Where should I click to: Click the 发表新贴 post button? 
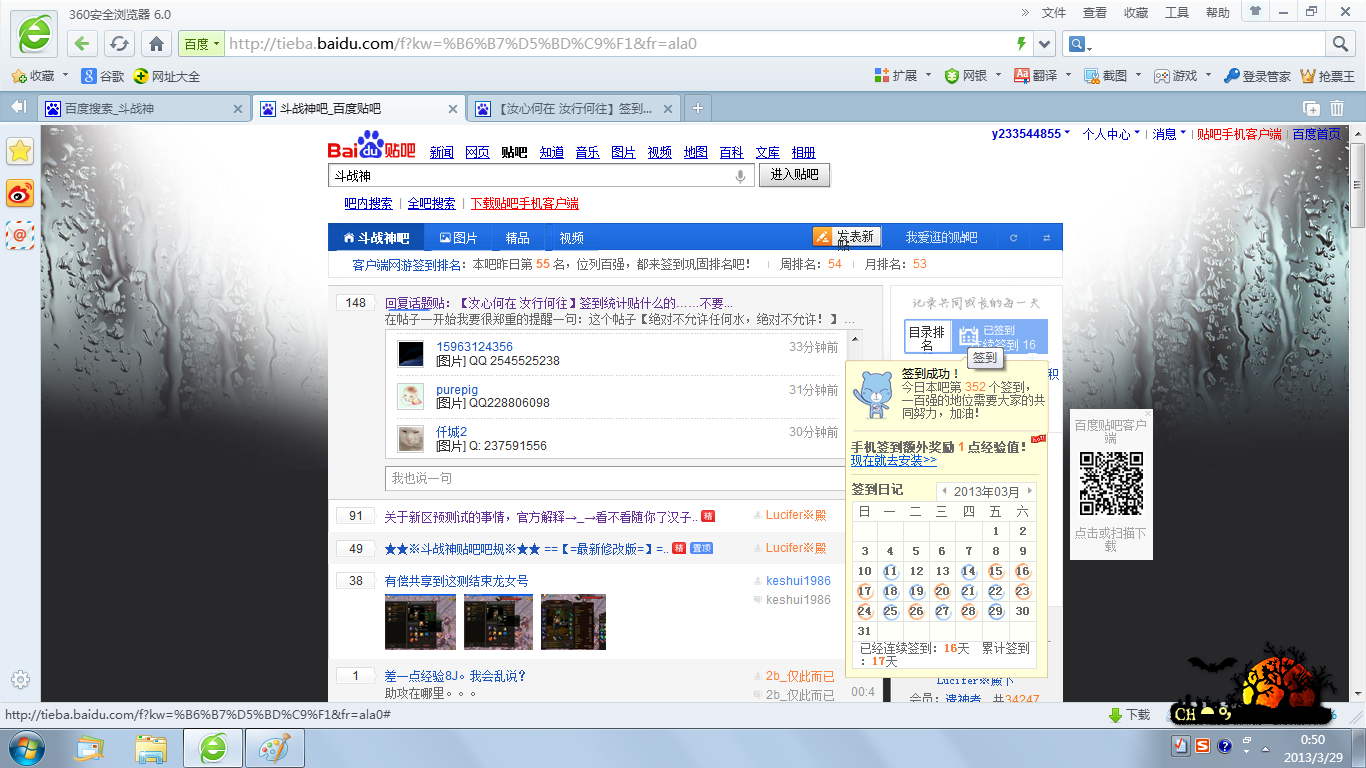(848, 237)
